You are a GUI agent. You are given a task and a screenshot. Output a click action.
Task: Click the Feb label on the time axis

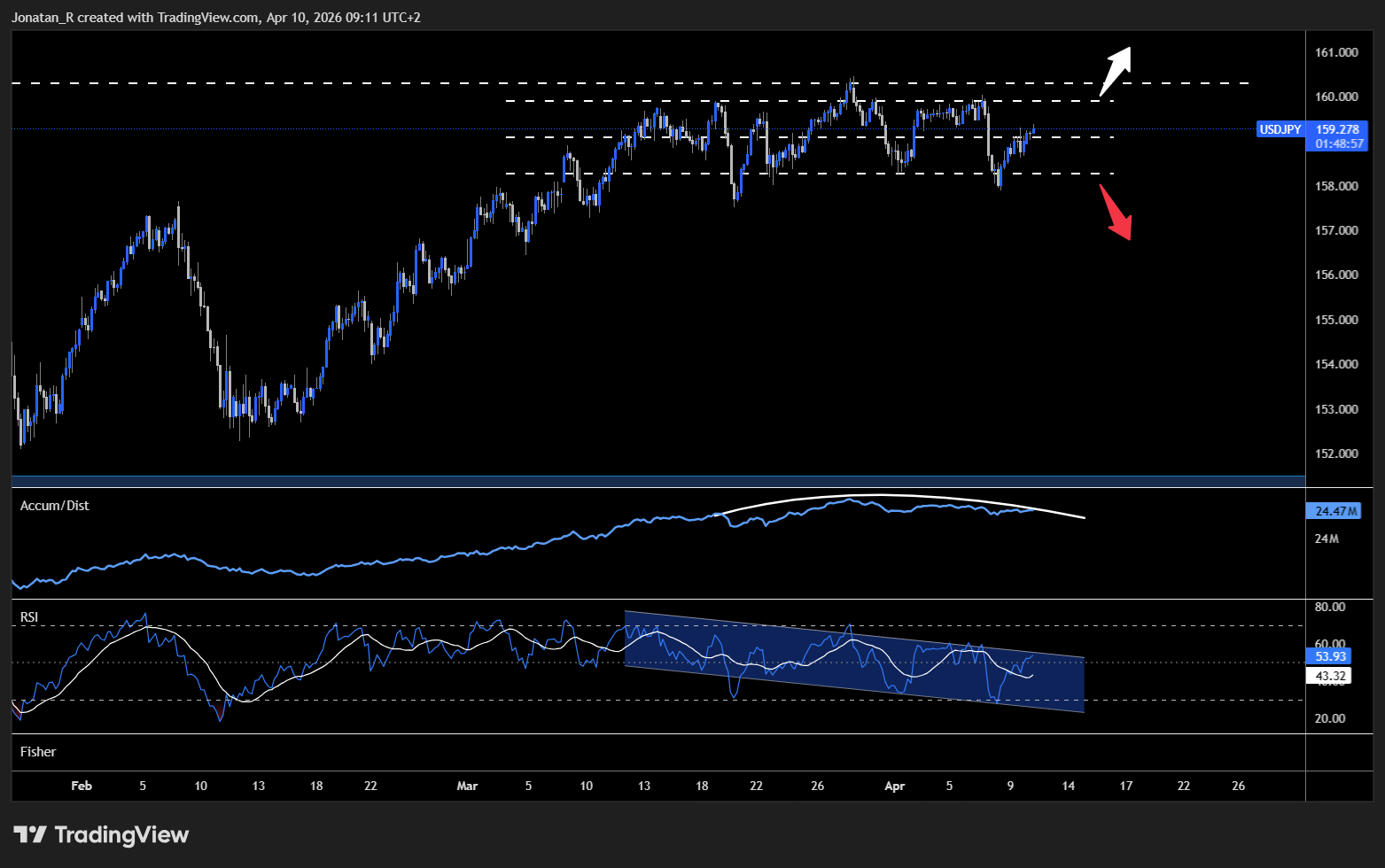[82, 786]
